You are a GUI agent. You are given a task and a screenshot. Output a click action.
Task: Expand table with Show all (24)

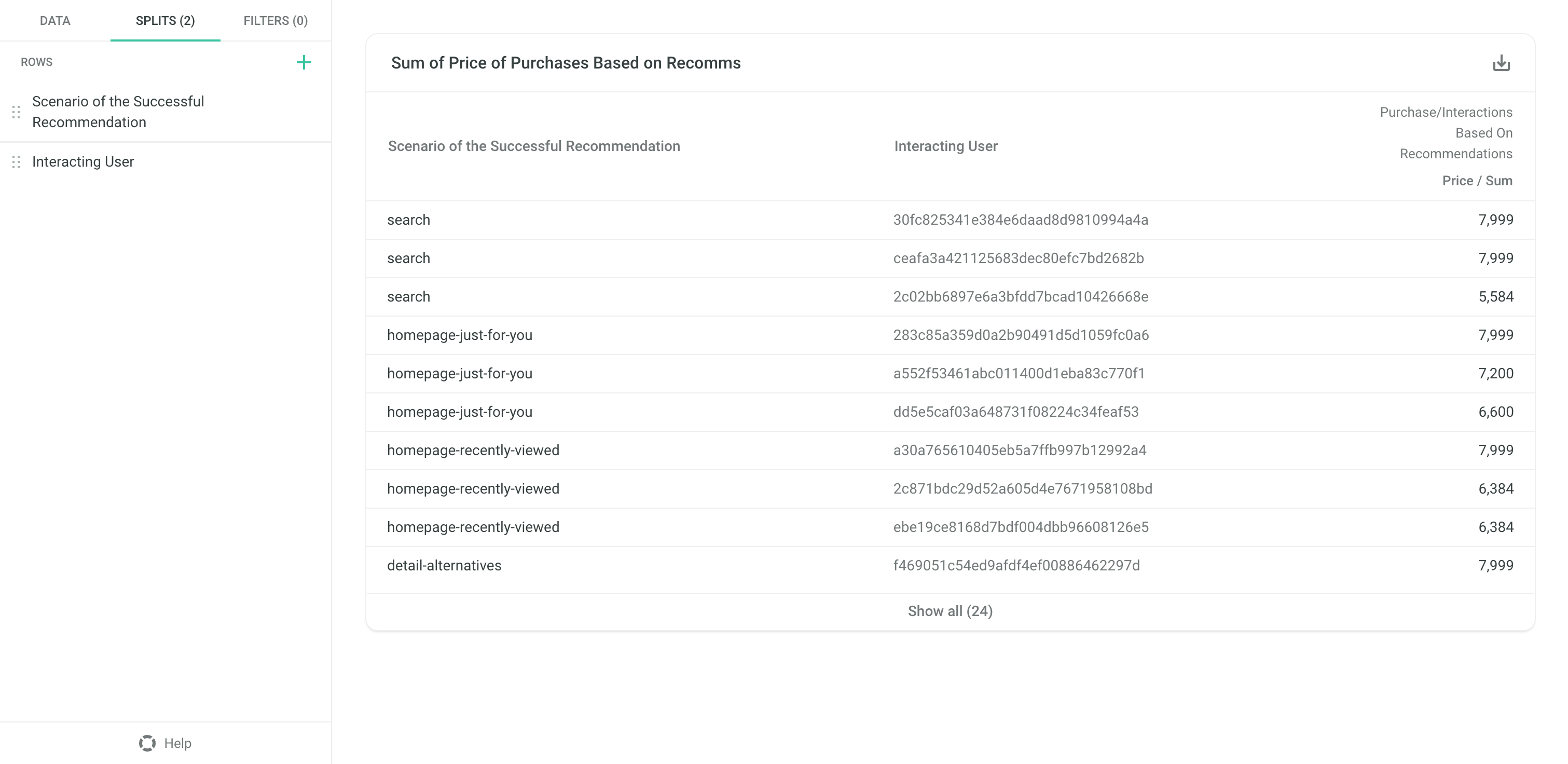[950, 611]
